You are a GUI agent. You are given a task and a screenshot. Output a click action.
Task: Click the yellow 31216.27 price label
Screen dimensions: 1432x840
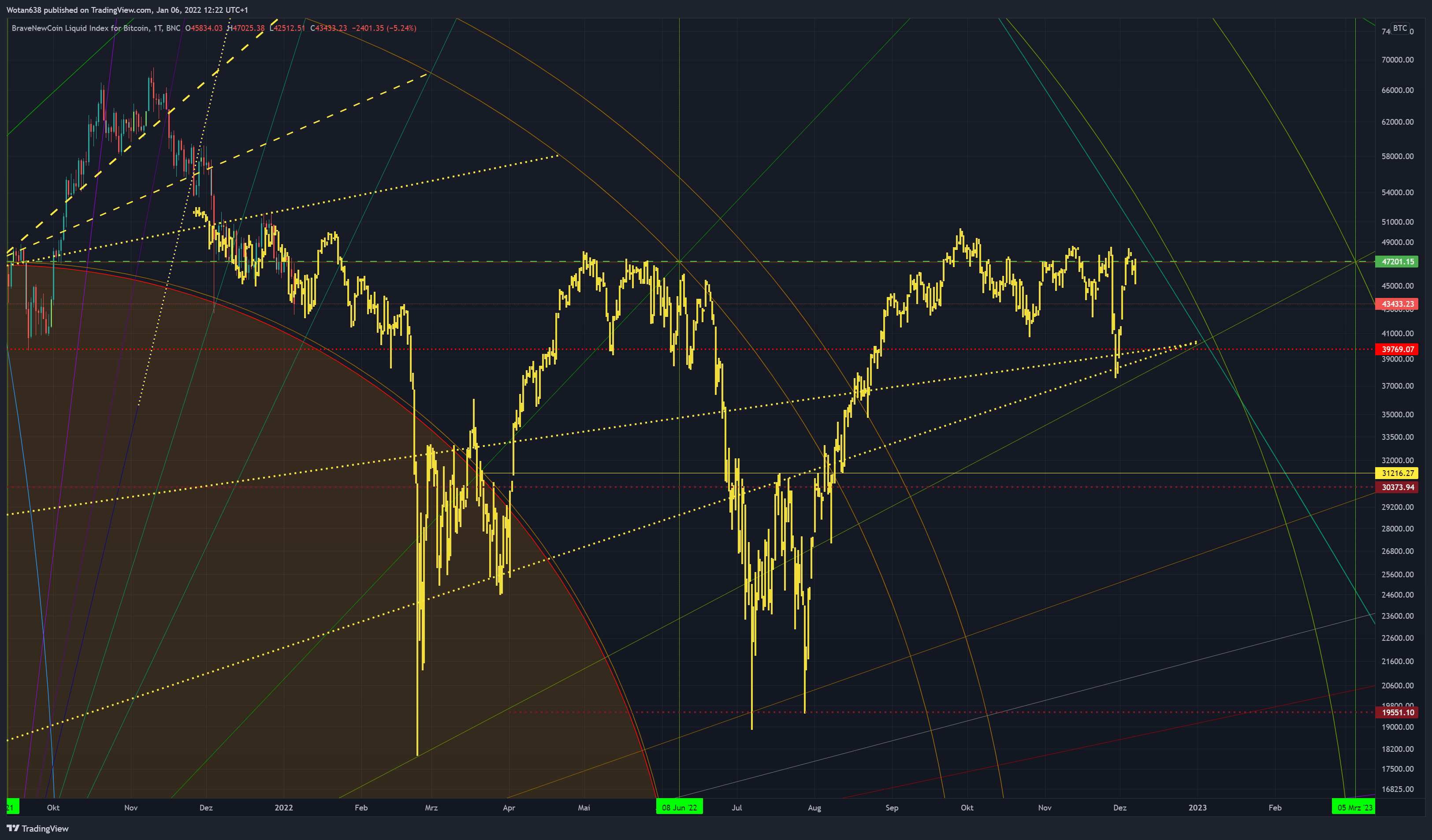pyautogui.click(x=1397, y=473)
